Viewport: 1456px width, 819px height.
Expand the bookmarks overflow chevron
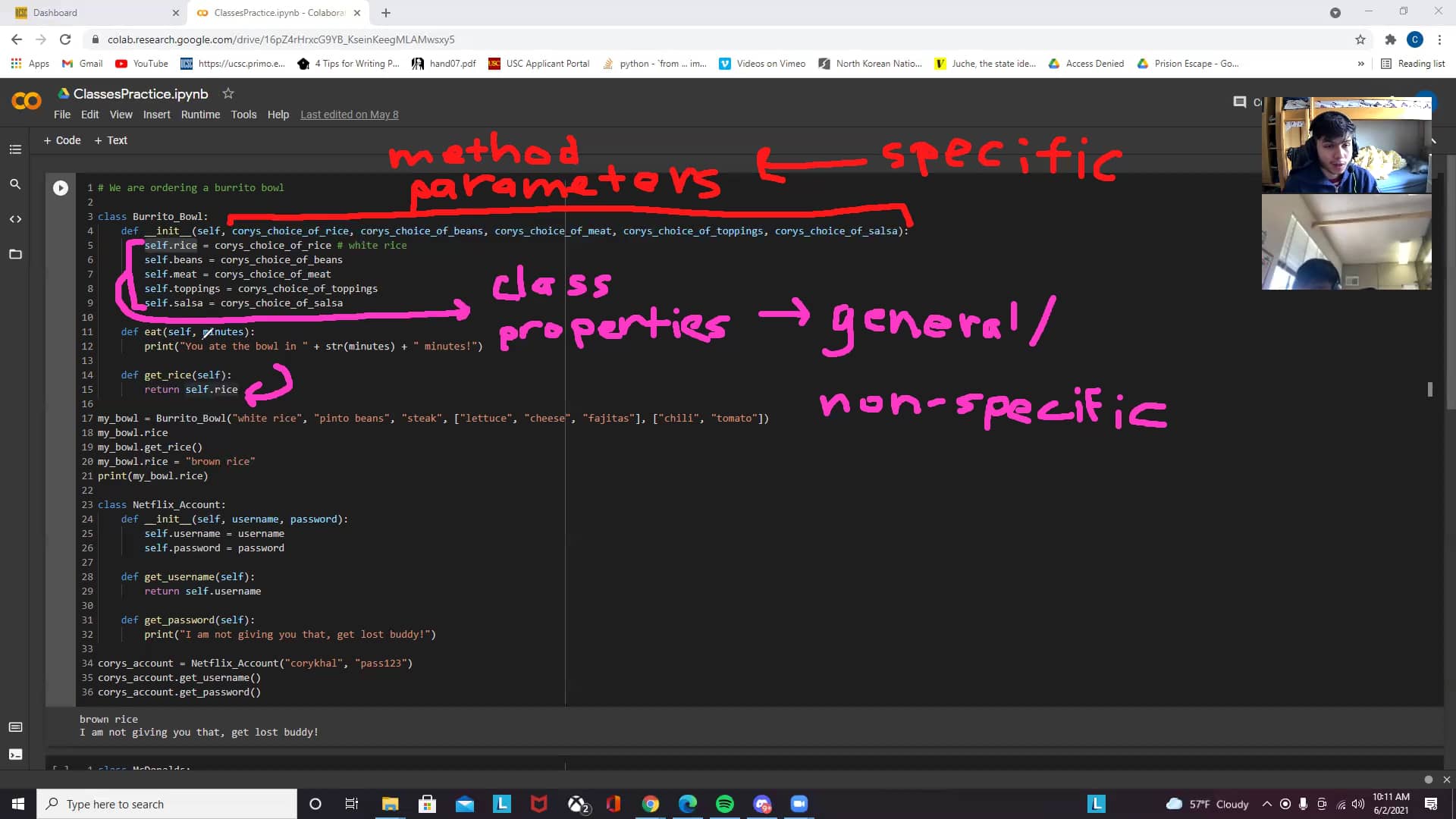click(x=1362, y=64)
